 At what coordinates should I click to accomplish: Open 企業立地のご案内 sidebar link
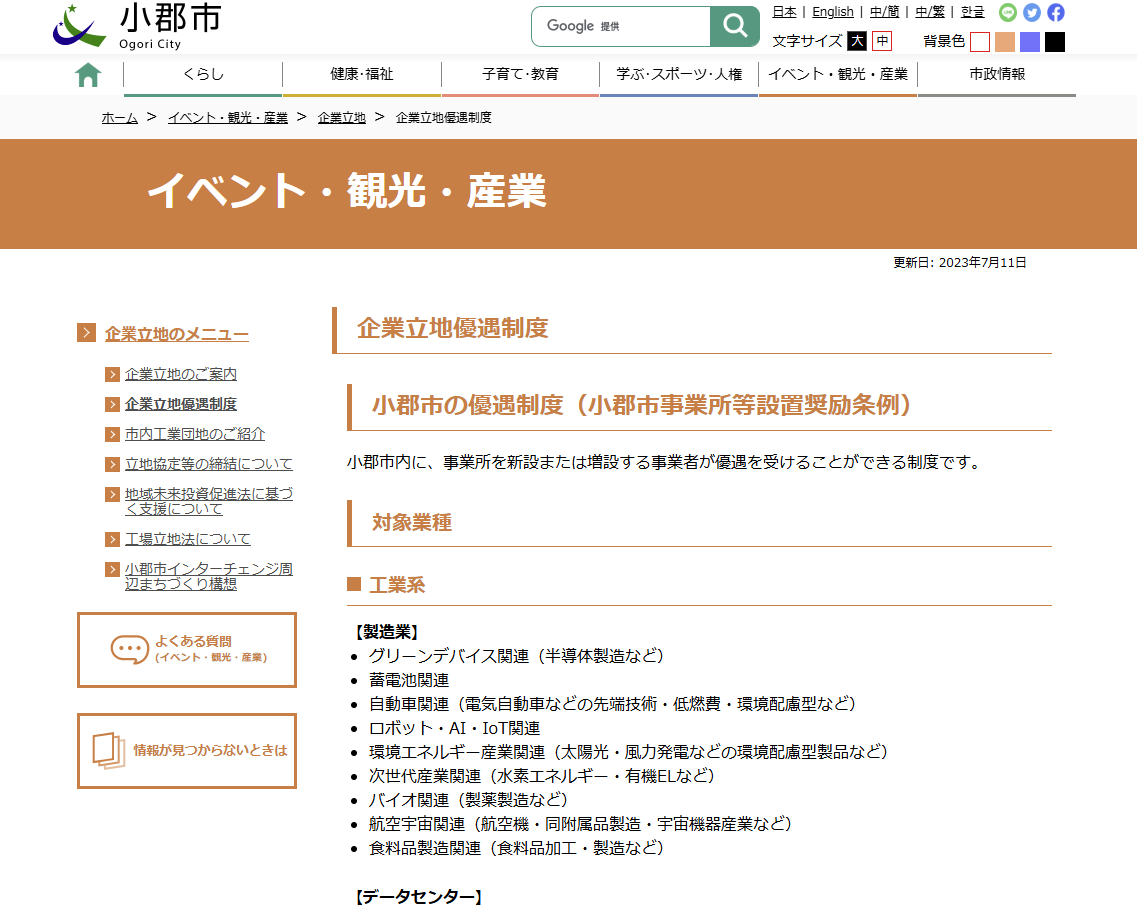tap(181, 374)
